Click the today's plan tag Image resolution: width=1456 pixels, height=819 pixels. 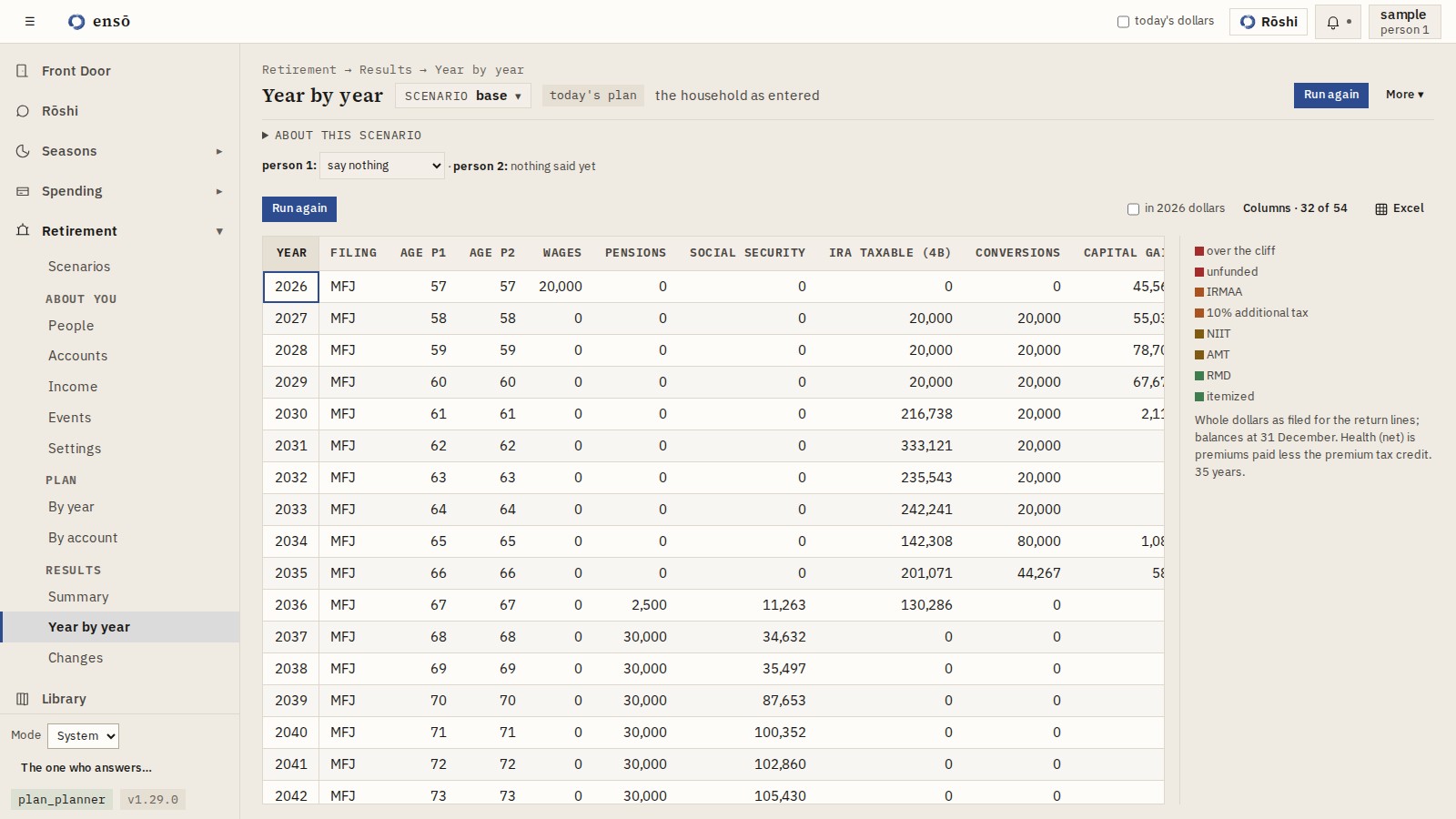click(593, 96)
